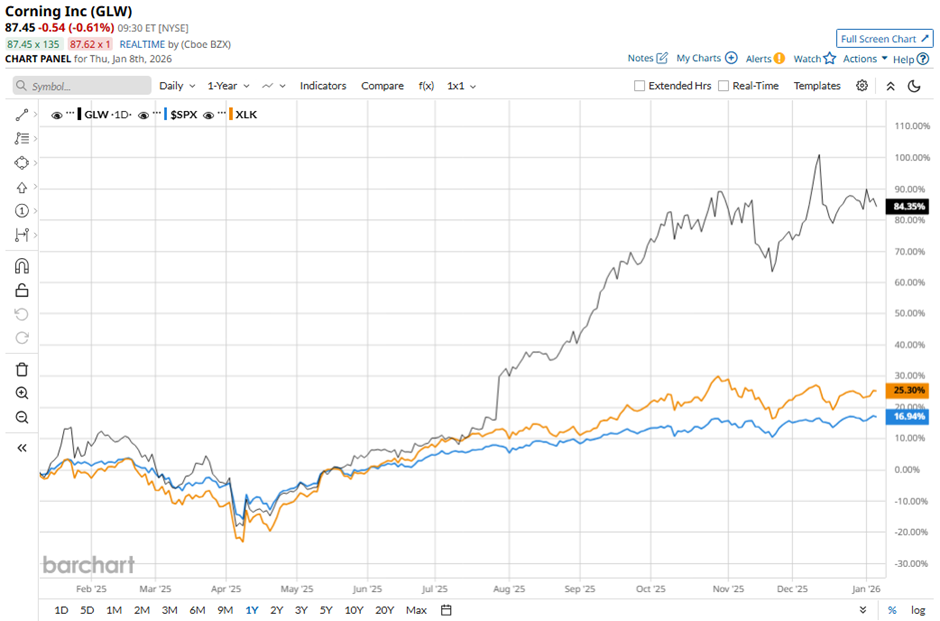Collapse the drawing tools sidebar
The image size is (940, 621).
(22, 448)
